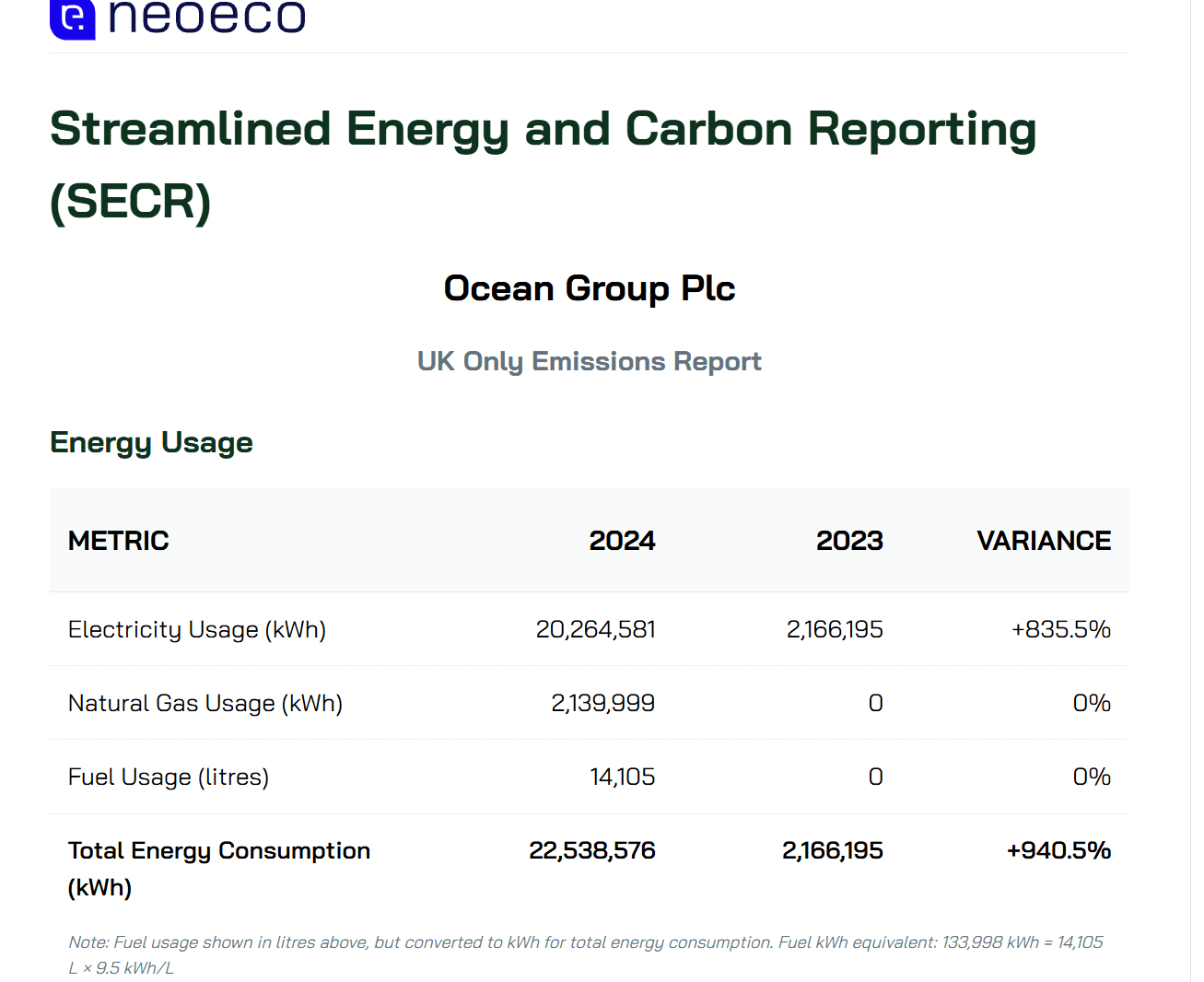
Task: Select the SECR report main heading
Action: (x=544, y=164)
